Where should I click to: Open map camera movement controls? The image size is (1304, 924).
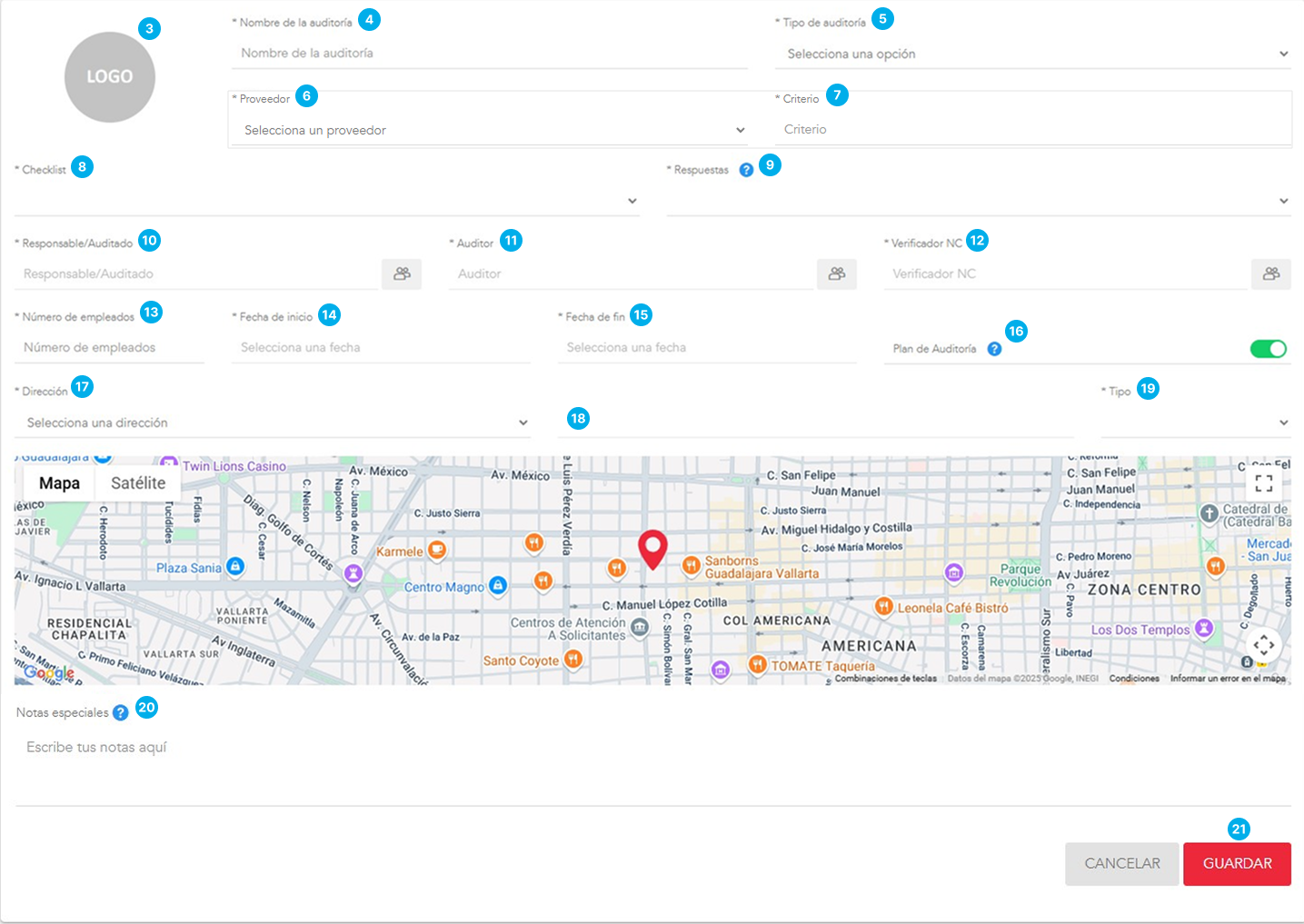tap(1263, 645)
